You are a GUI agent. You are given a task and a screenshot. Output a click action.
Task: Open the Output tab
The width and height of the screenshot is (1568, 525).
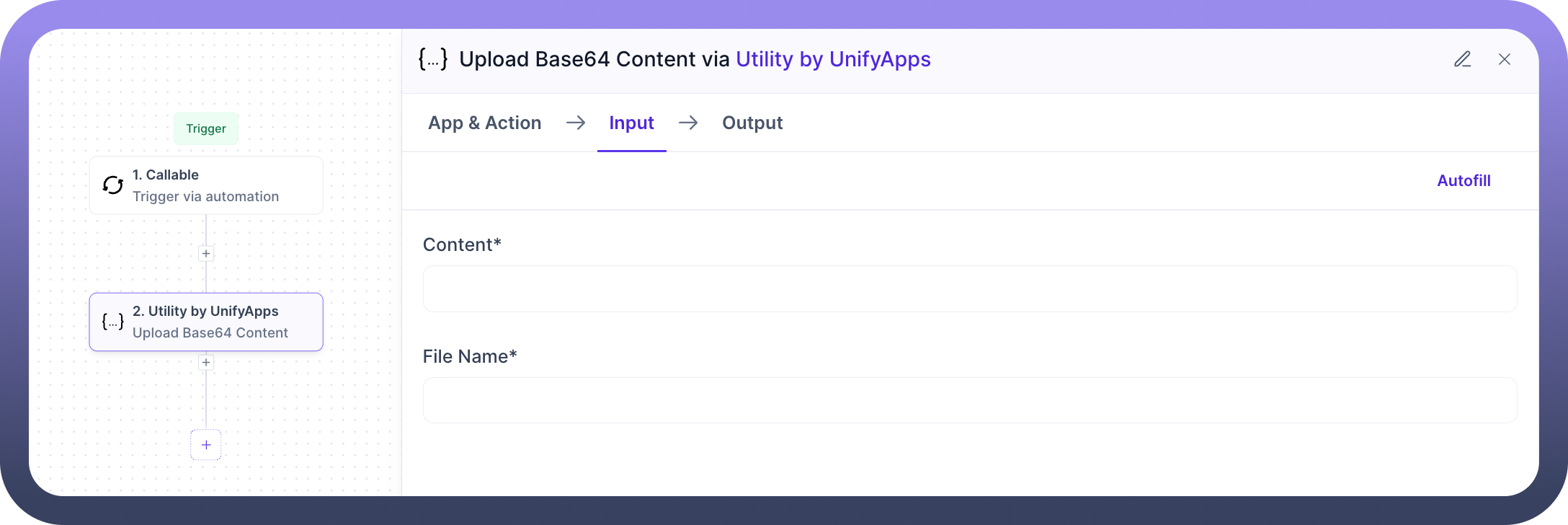tap(752, 123)
